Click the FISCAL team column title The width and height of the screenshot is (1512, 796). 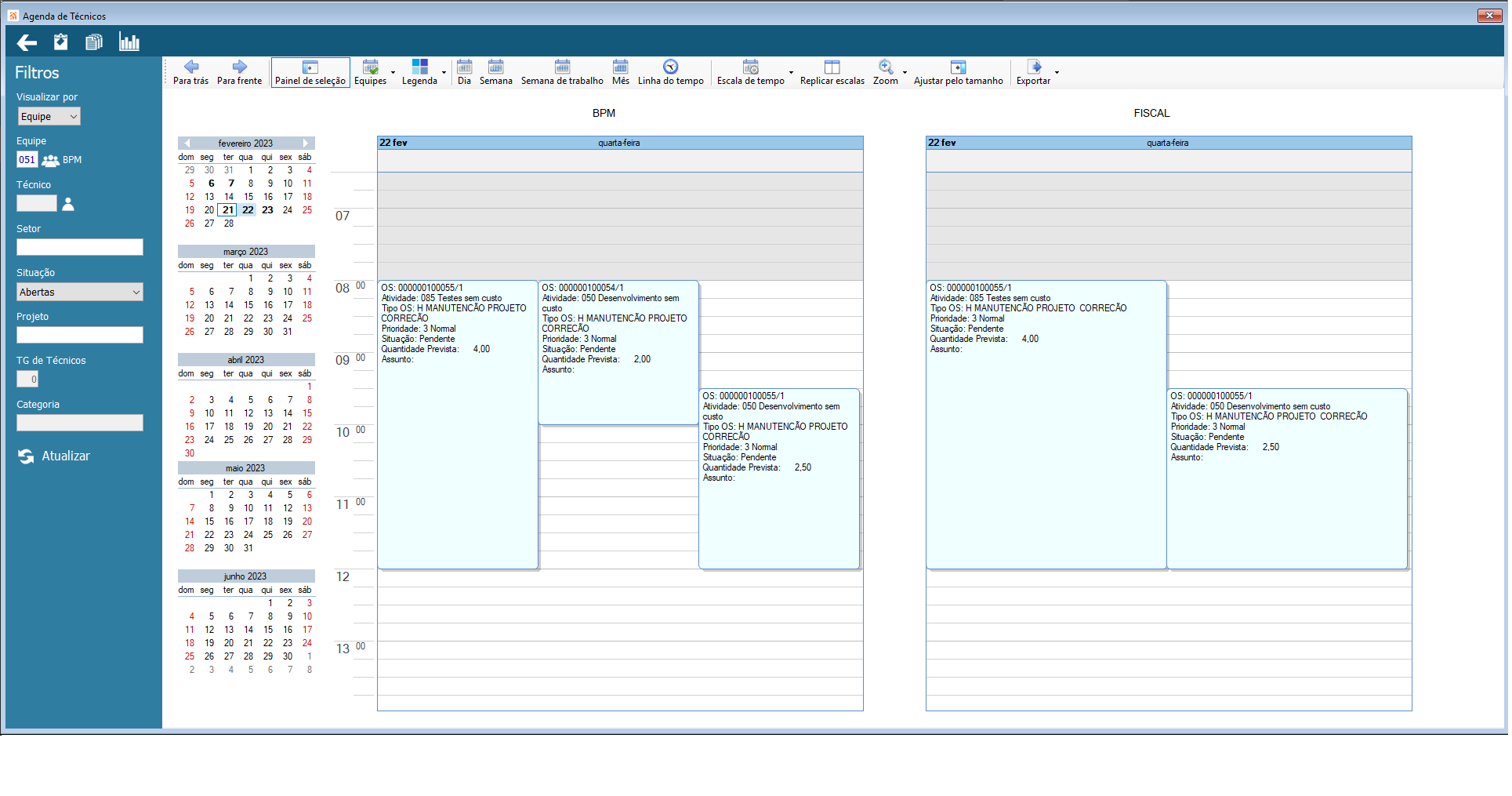[x=1151, y=113]
